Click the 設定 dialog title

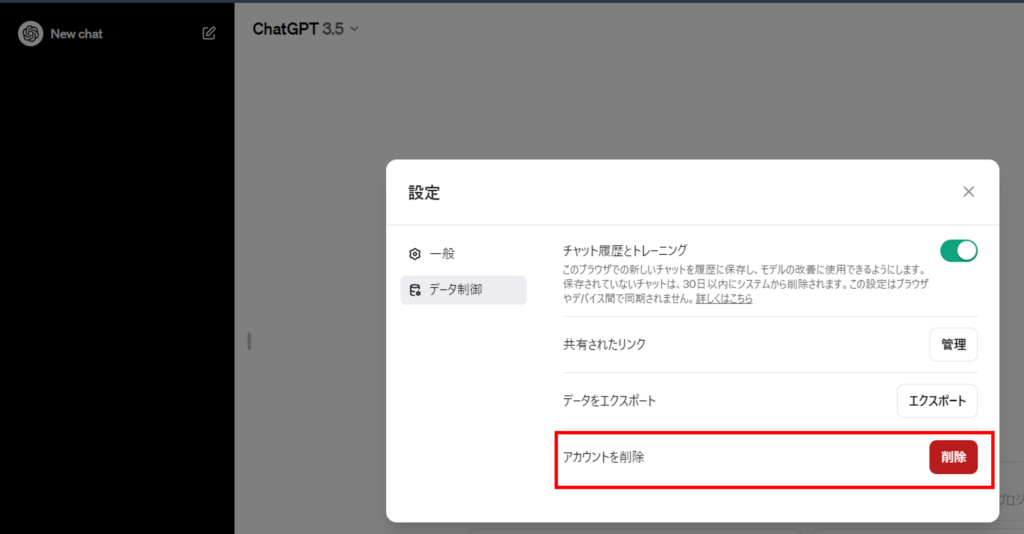tap(424, 193)
